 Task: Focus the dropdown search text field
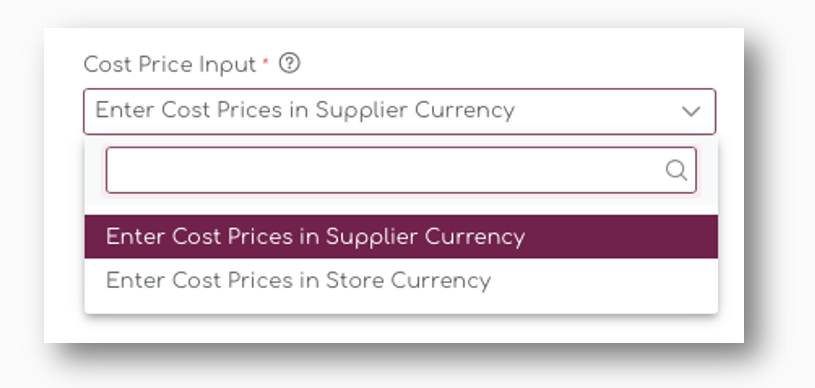click(x=401, y=170)
